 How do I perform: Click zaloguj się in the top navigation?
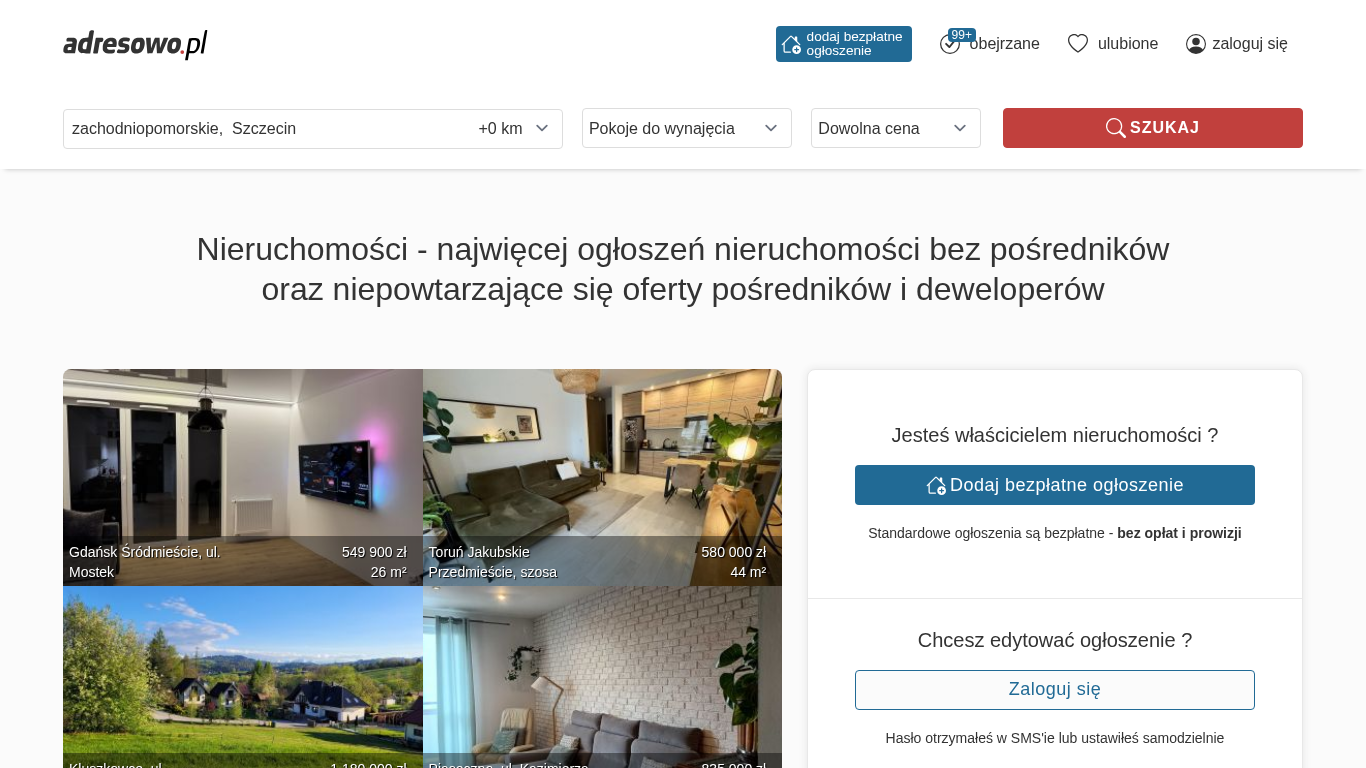point(1250,44)
